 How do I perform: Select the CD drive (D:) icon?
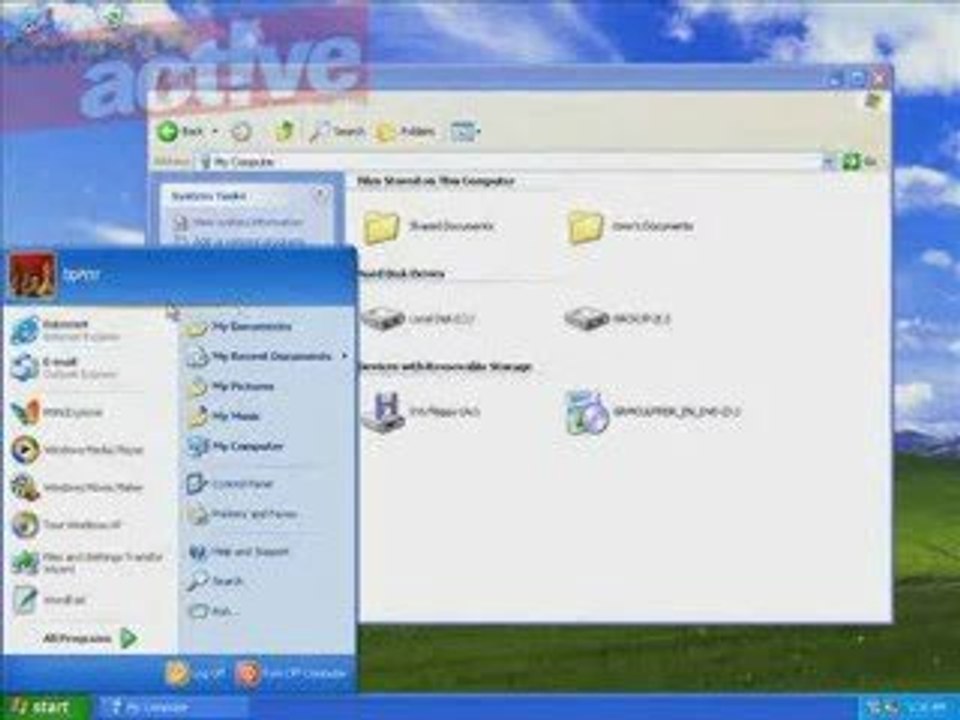point(653,411)
